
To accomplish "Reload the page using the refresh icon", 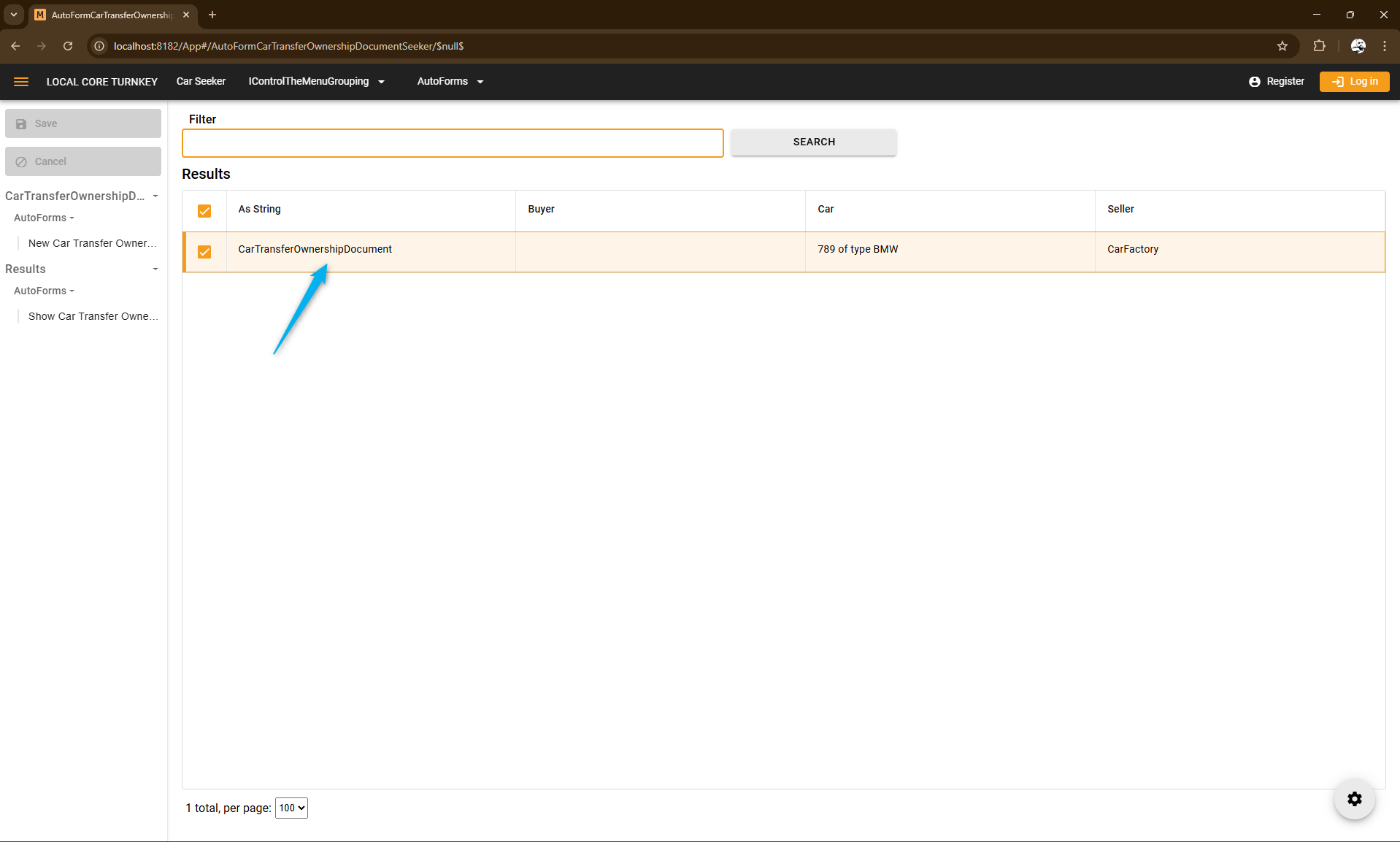I will (68, 46).
